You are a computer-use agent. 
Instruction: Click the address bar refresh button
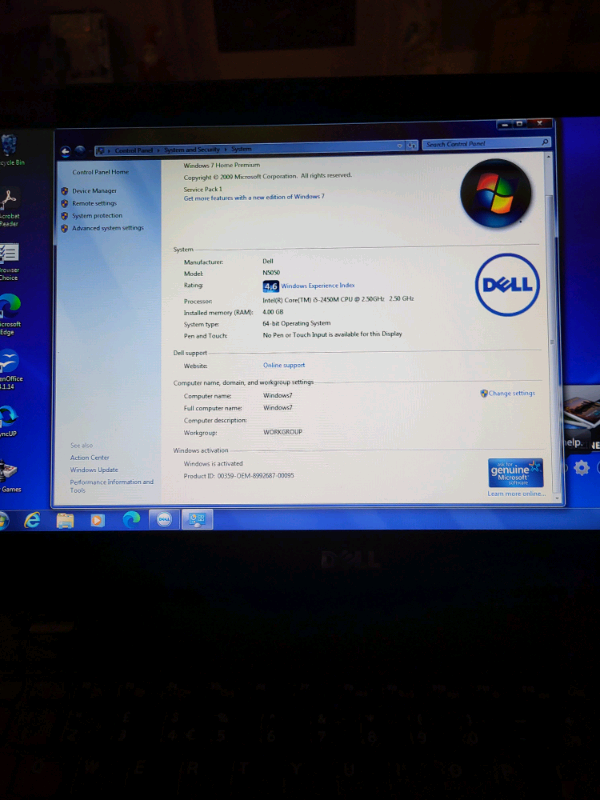[412, 145]
